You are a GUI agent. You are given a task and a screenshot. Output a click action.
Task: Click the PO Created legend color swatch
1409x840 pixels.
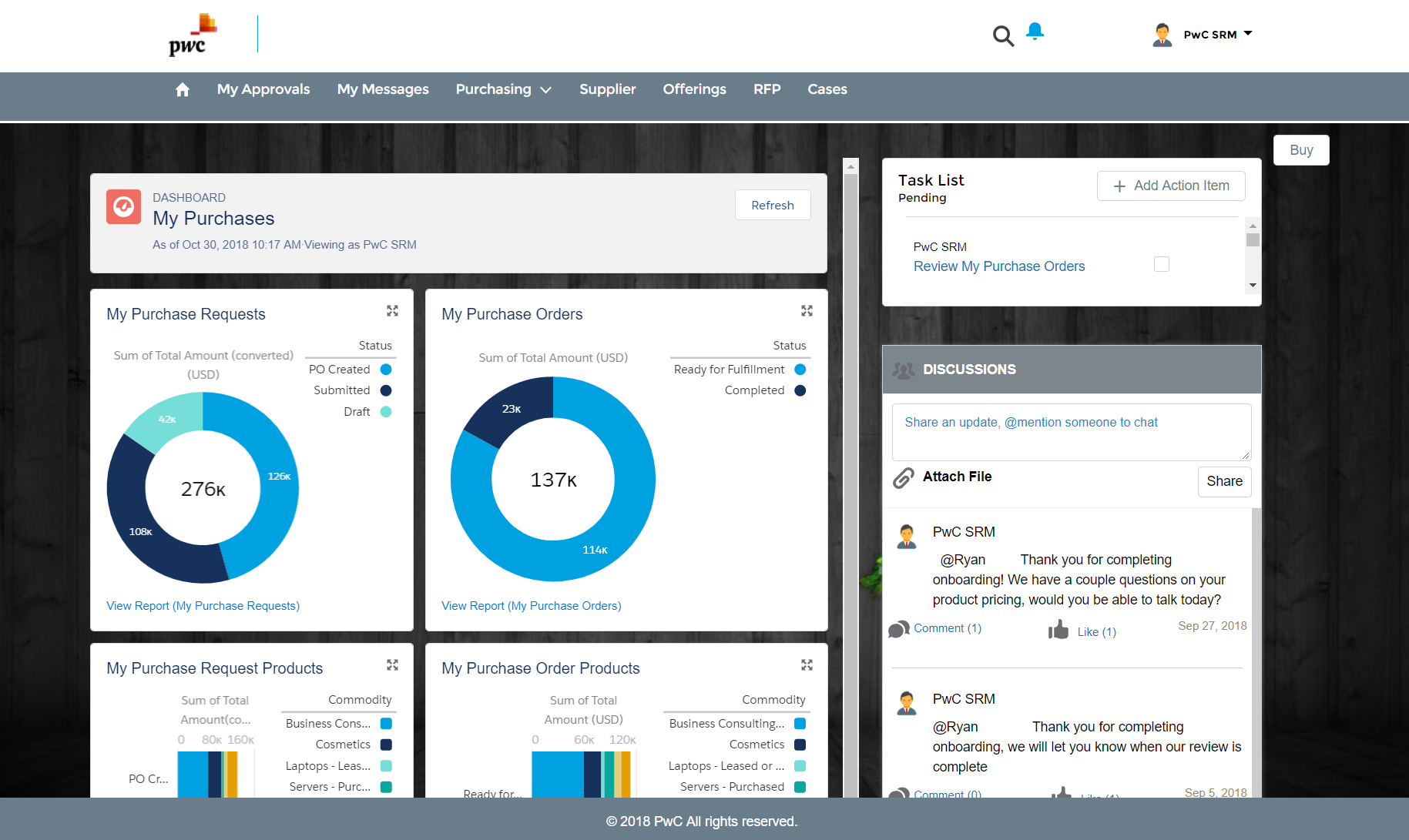[386, 370]
